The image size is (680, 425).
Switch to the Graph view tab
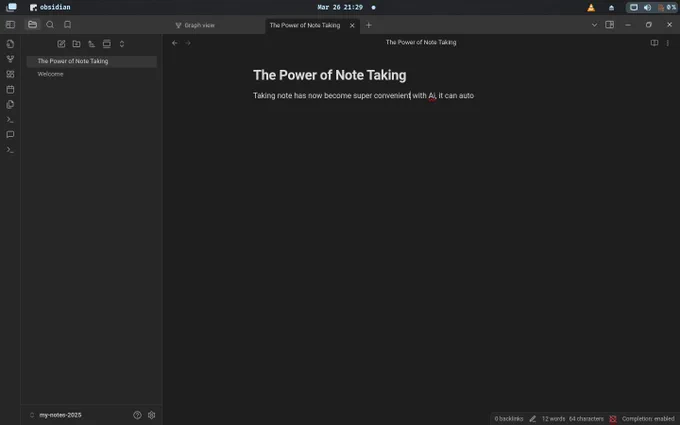point(195,25)
